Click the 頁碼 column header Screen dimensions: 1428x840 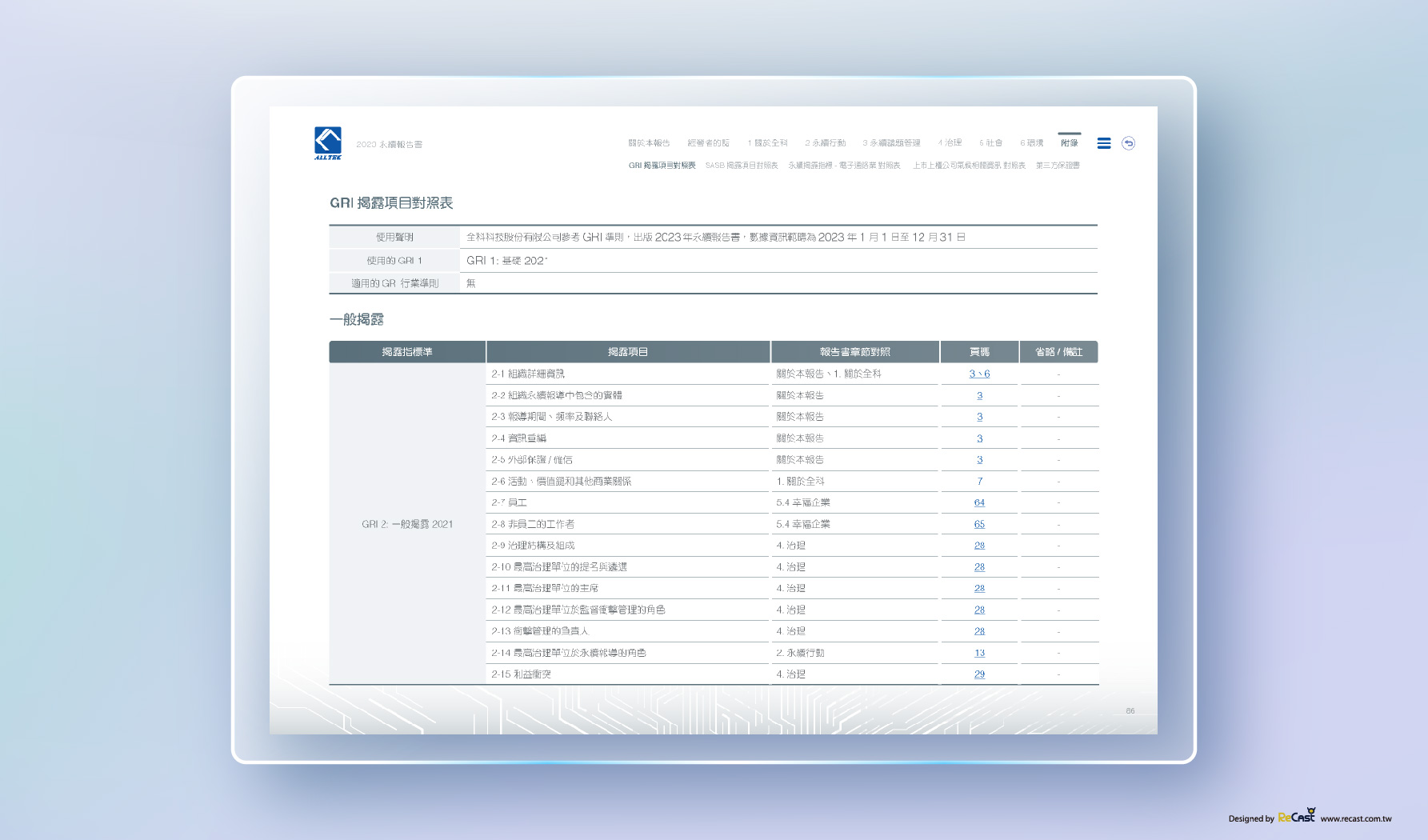coord(979,352)
